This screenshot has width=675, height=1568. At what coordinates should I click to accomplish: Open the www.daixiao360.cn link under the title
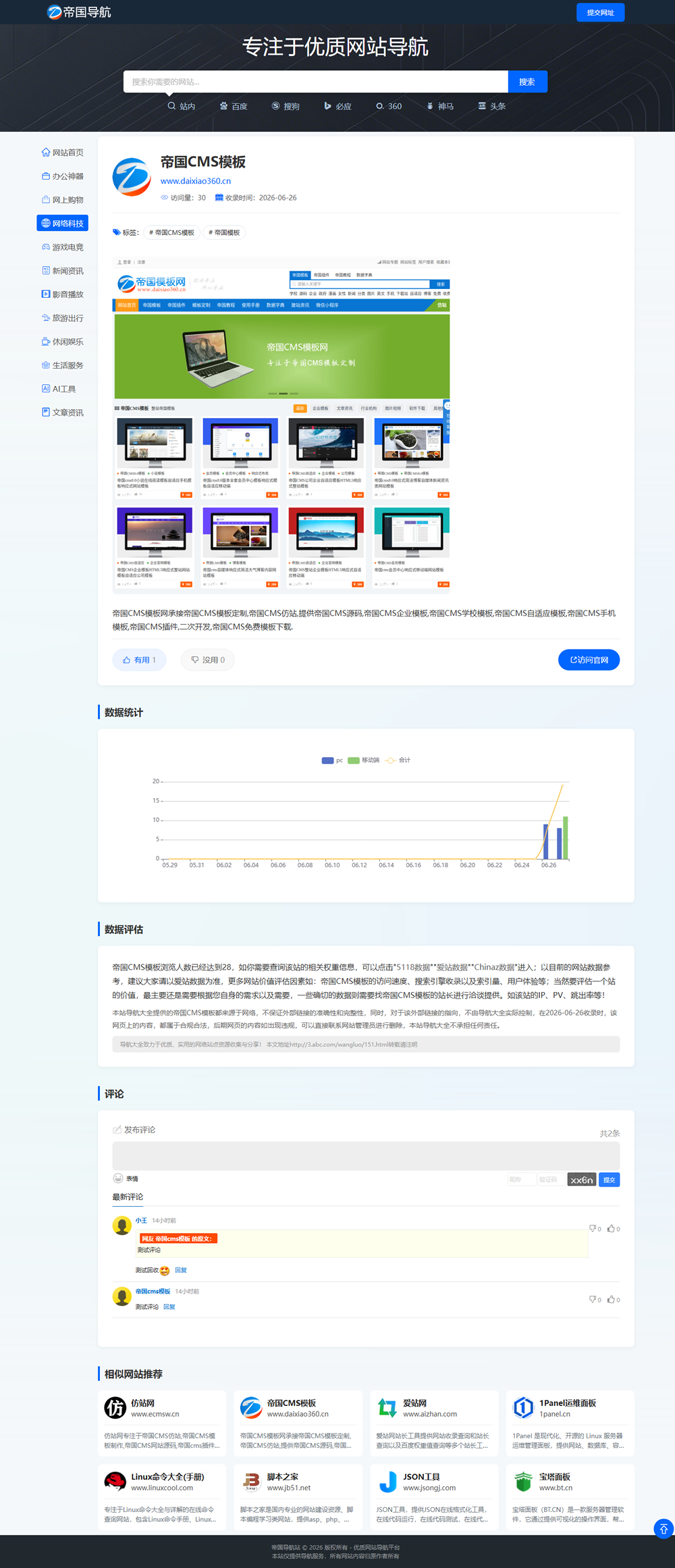(x=196, y=181)
